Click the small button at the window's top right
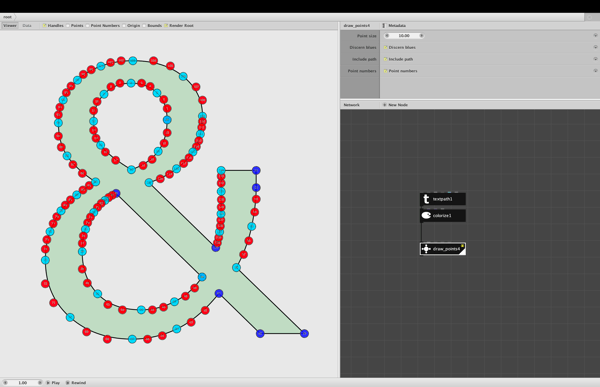Viewport: 600px width, 387px height. coord(591,17)
